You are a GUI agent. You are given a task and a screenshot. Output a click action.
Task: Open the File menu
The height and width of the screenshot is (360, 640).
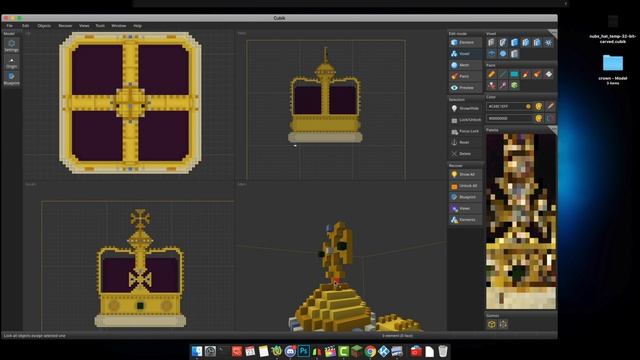(9, 26)
